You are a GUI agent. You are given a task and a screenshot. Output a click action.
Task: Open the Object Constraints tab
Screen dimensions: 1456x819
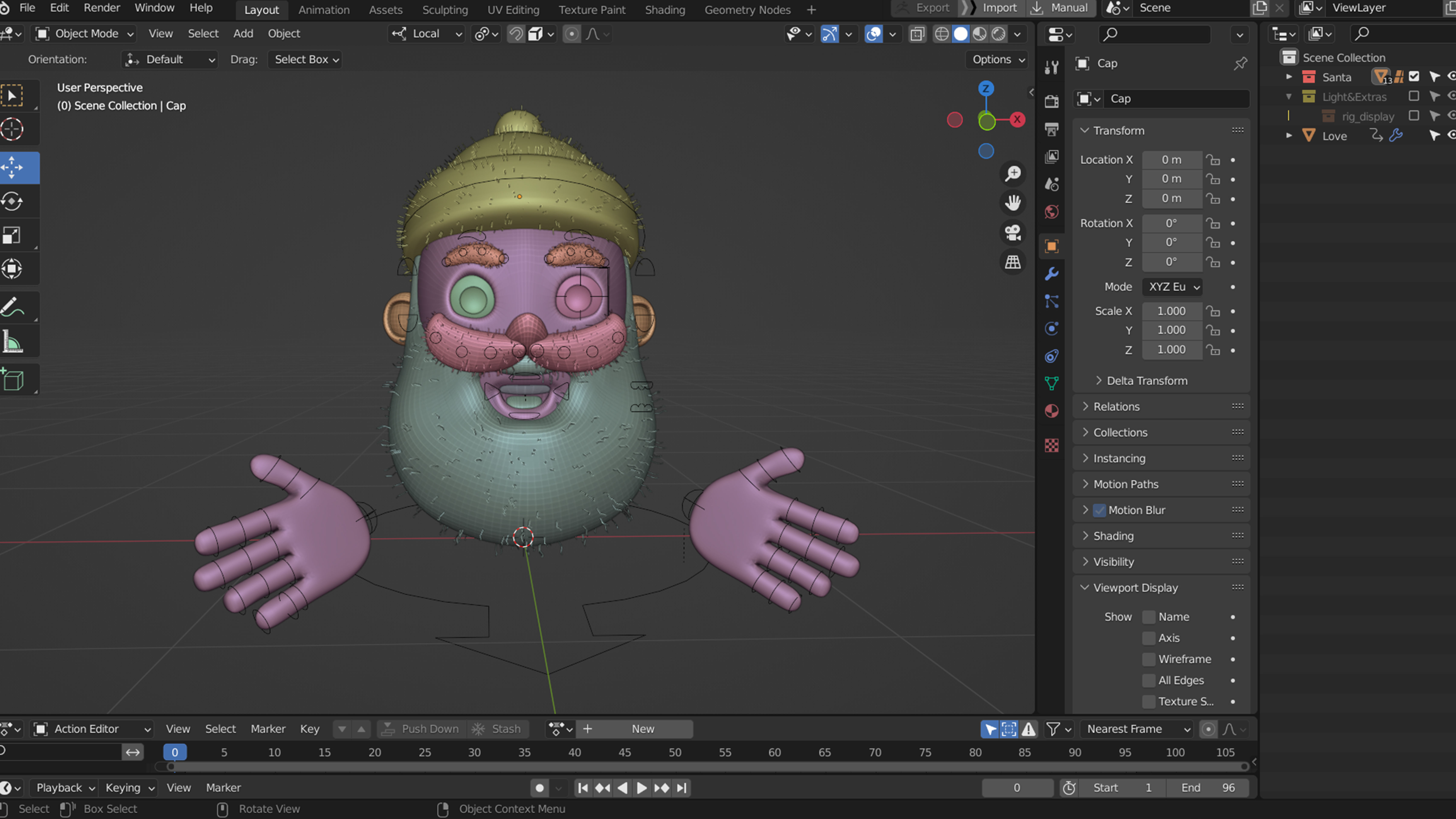click(x=1051, y=356)
